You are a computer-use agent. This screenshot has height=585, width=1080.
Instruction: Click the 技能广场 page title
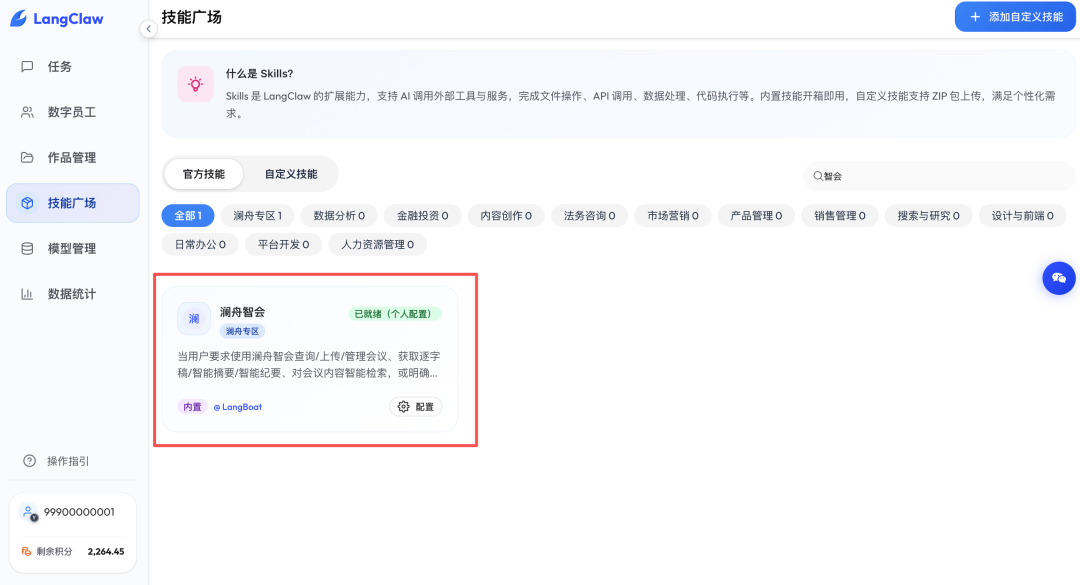click(x=191, y=17)
